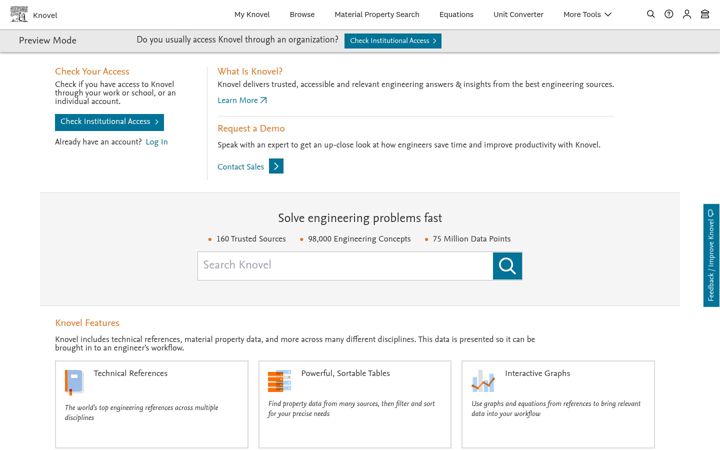Click the Knovel logo in the header
The height and width of the screenshot is (450, 720).
[x=33, y=14]
